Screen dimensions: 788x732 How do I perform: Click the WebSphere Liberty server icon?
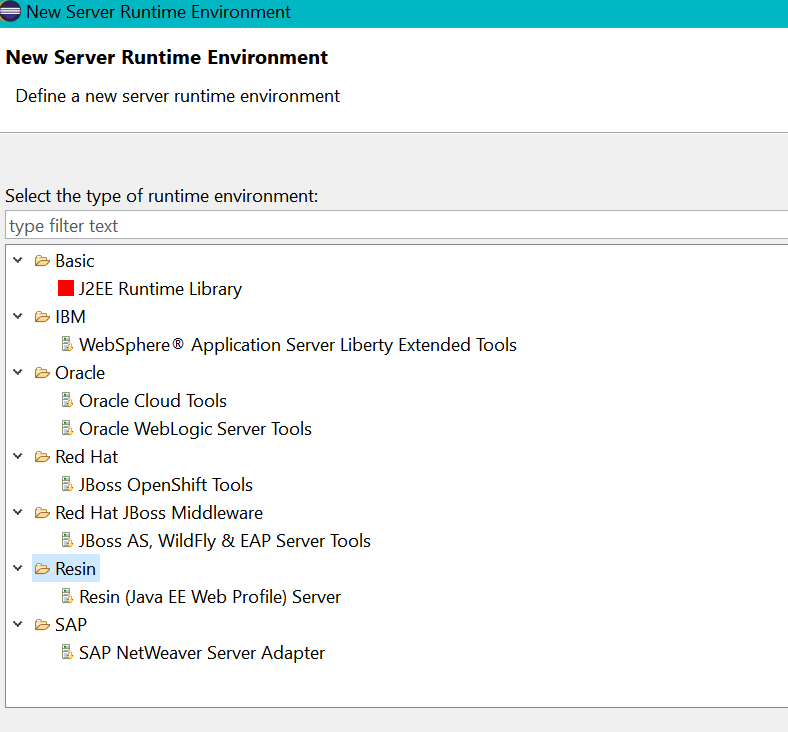[x=67, y=344]
